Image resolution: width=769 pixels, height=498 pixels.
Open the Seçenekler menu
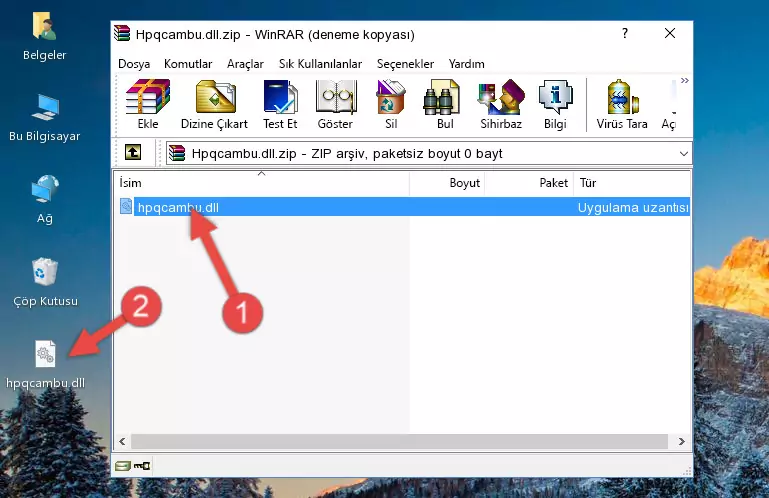pyautogui.click(x=405, y=64)
